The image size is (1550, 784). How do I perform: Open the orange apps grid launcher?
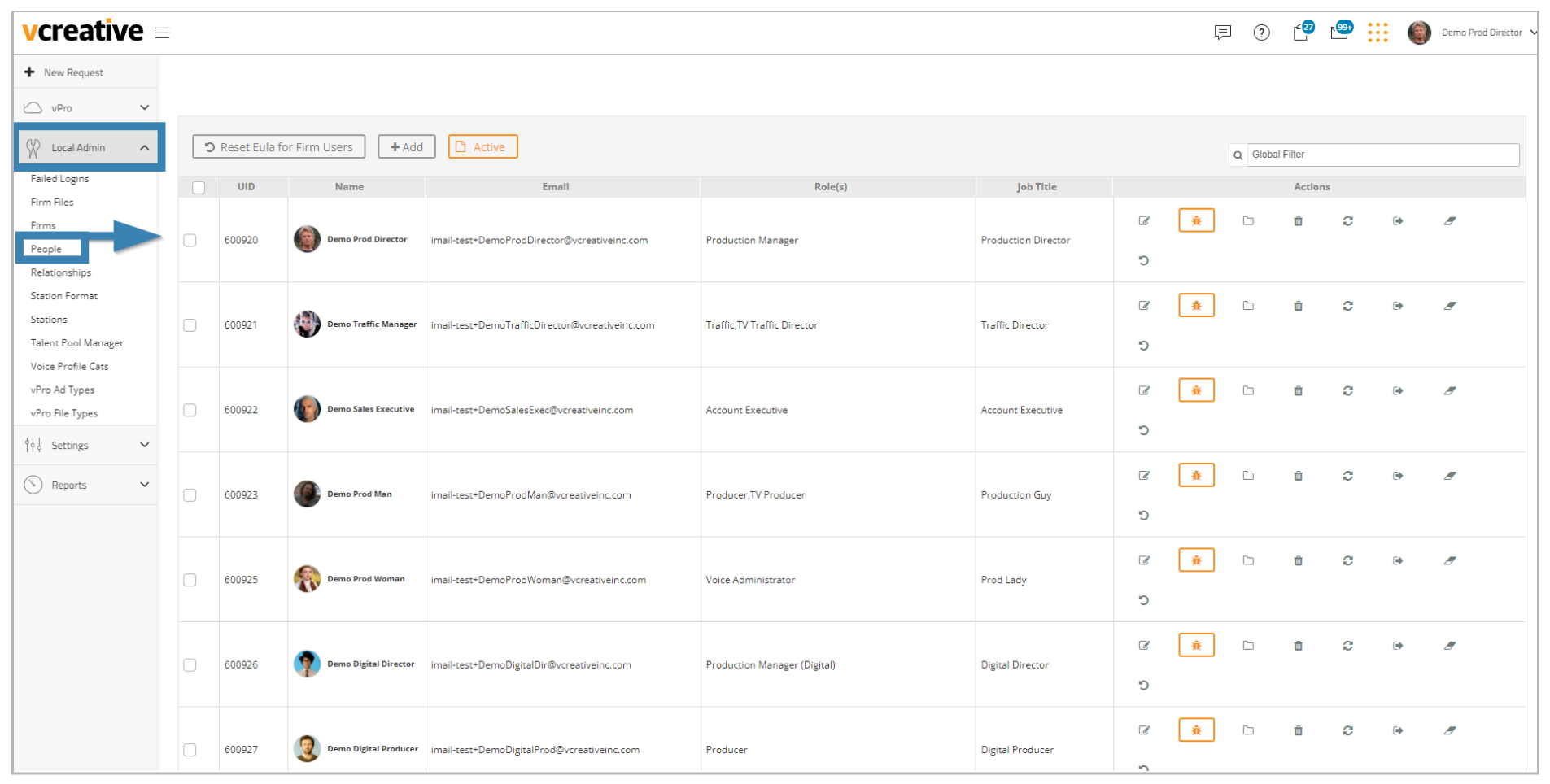1378,33
